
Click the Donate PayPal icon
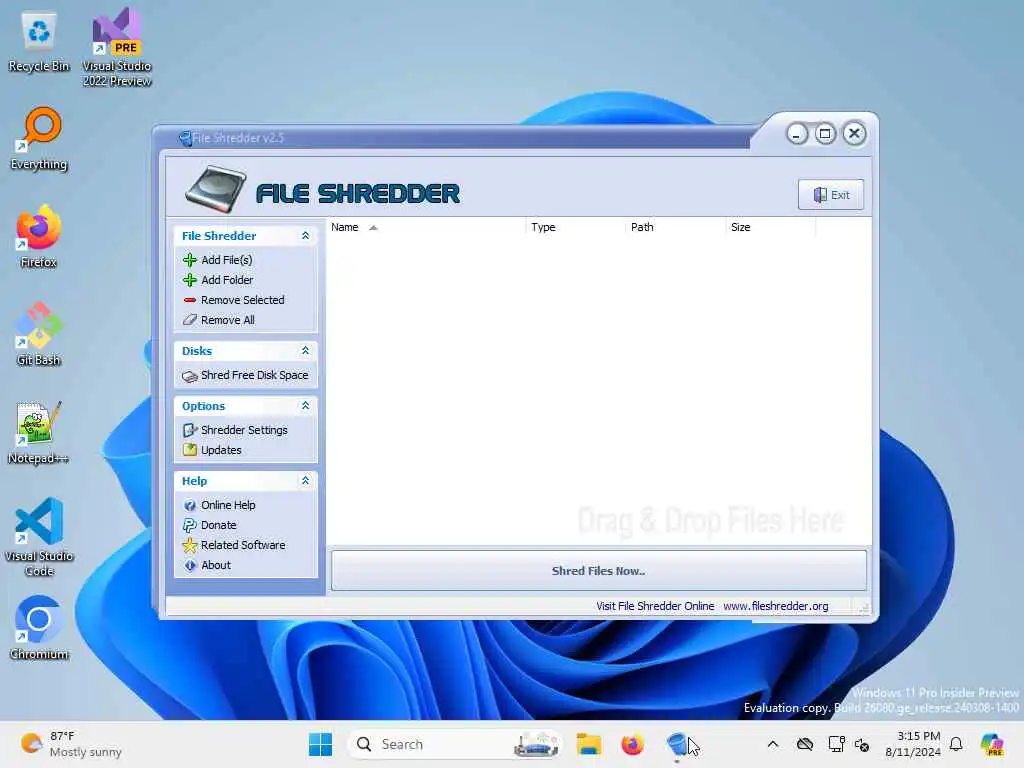(189, 525)
